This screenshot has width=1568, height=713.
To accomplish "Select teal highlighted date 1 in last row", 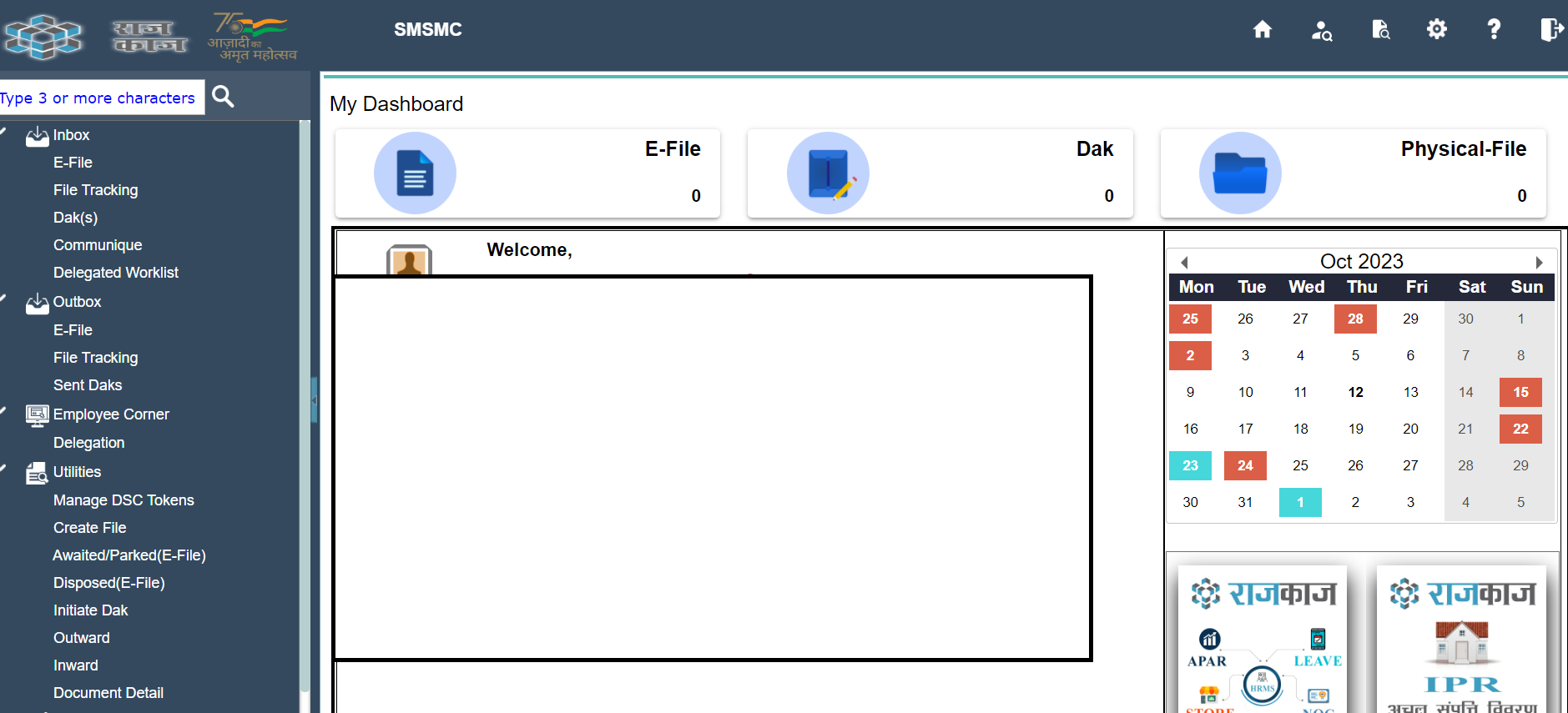I will pos(1300,502).
